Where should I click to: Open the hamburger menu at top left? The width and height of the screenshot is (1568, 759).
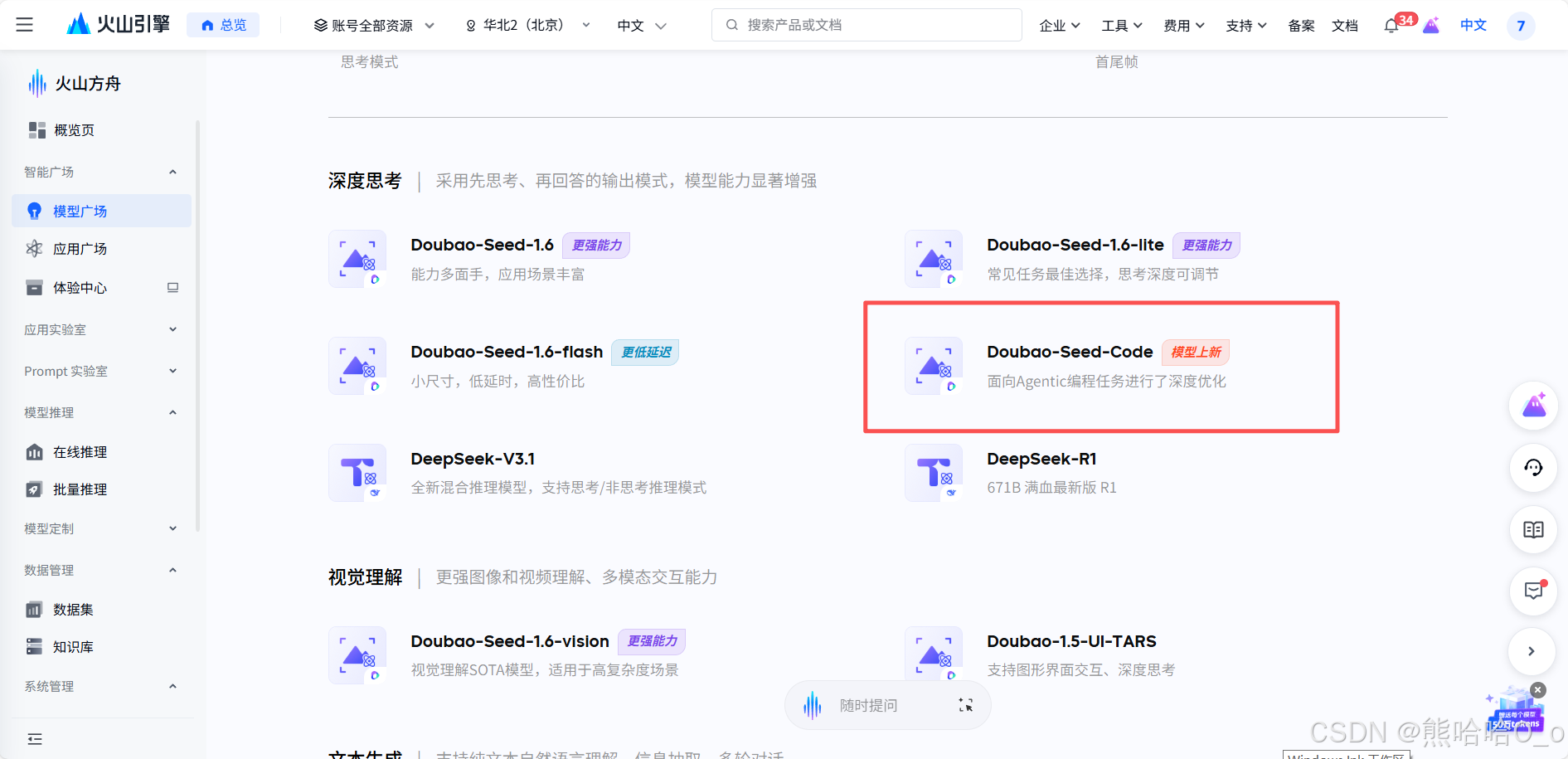coord(25,25)
